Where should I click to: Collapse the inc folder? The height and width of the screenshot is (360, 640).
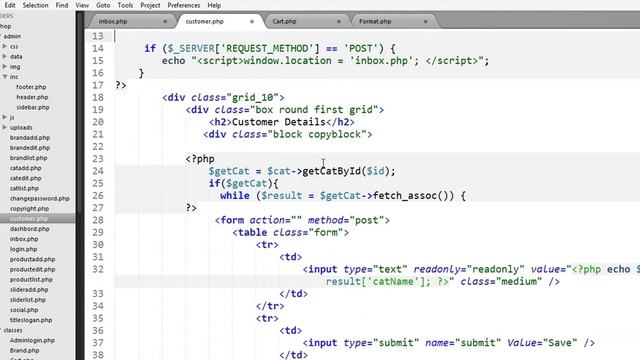(5, 77)
